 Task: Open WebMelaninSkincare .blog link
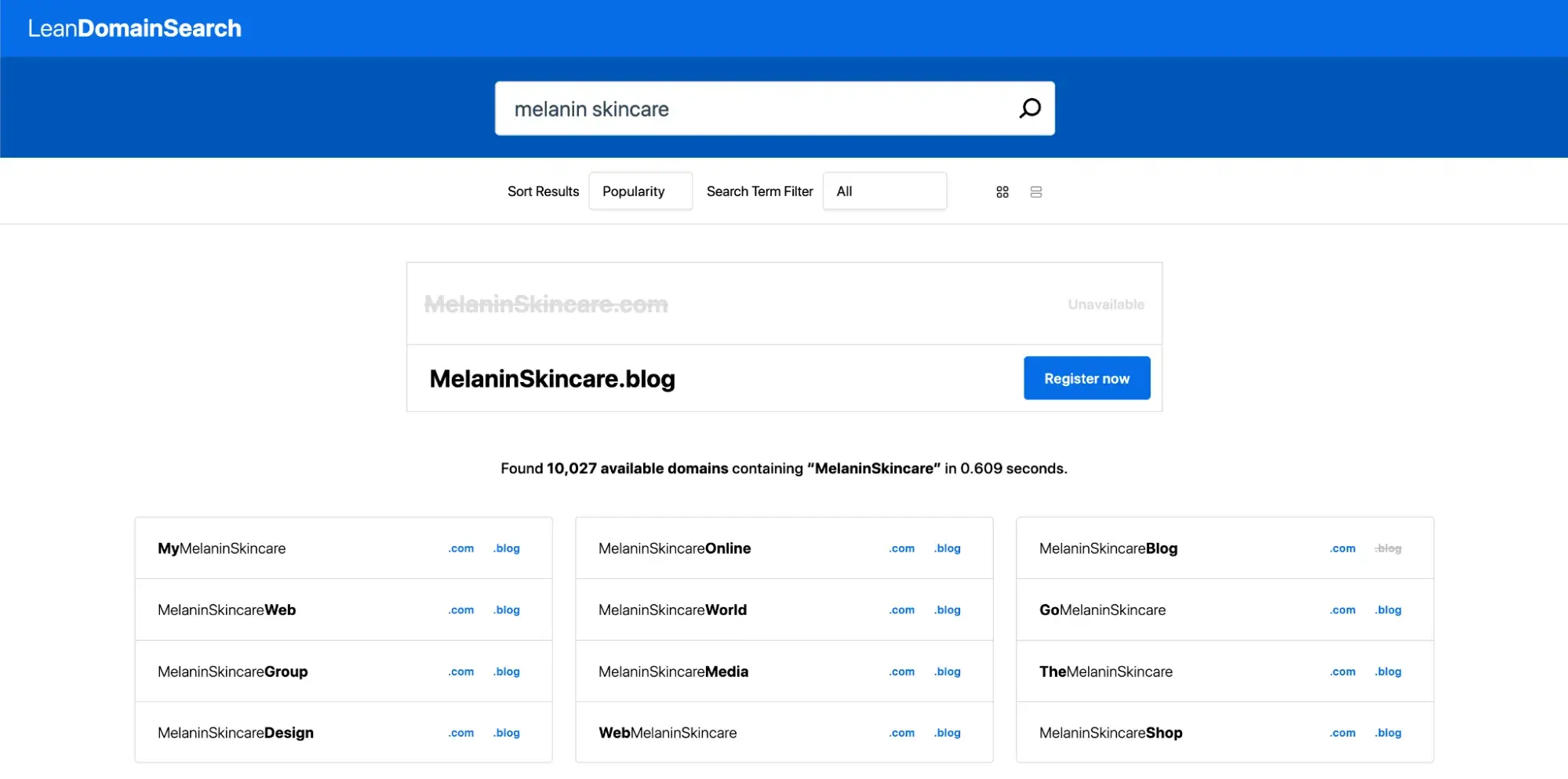pos(948,733)
